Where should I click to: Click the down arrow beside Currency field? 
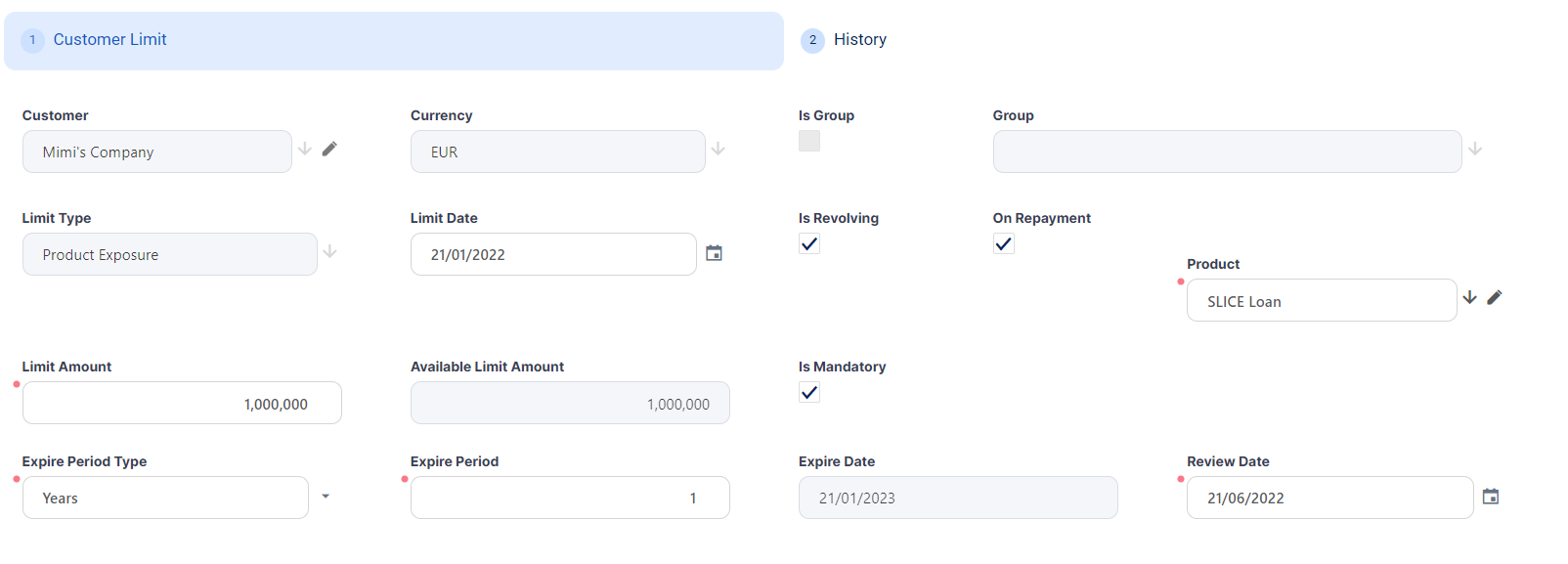click(x=719, y=149)
